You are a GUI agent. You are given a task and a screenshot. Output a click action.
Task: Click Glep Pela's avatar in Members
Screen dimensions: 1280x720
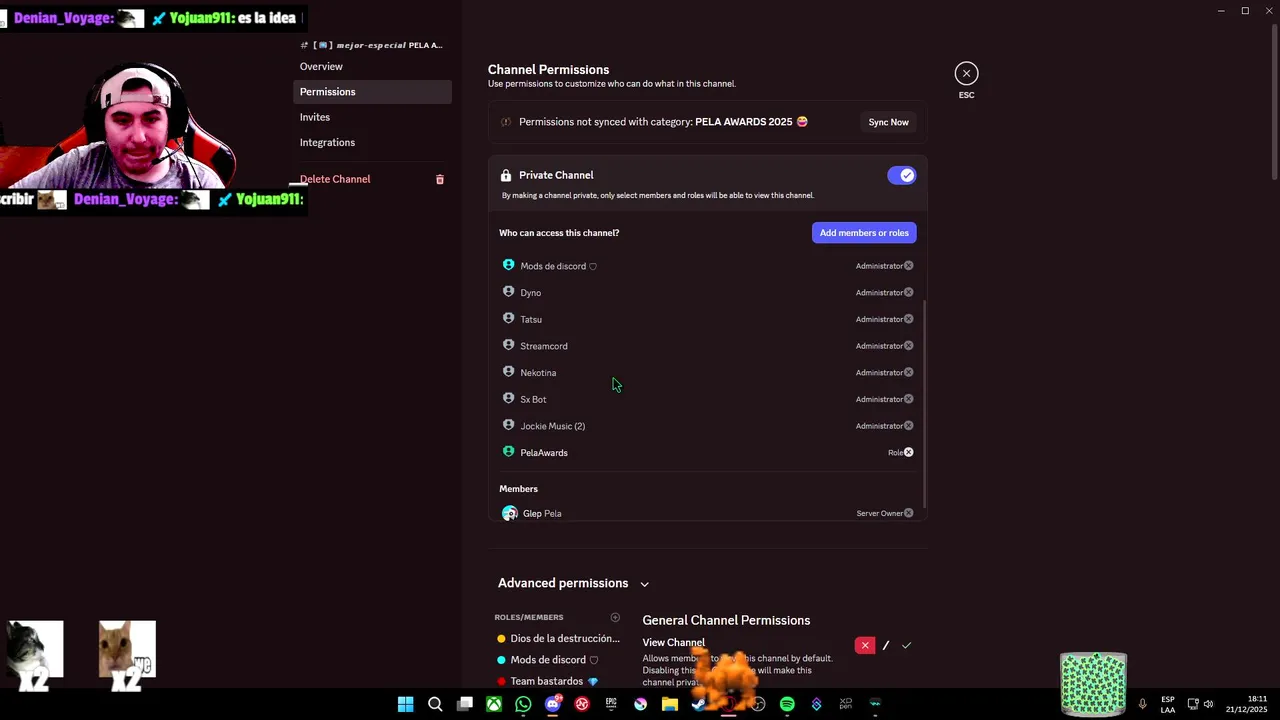click(510, 513)
